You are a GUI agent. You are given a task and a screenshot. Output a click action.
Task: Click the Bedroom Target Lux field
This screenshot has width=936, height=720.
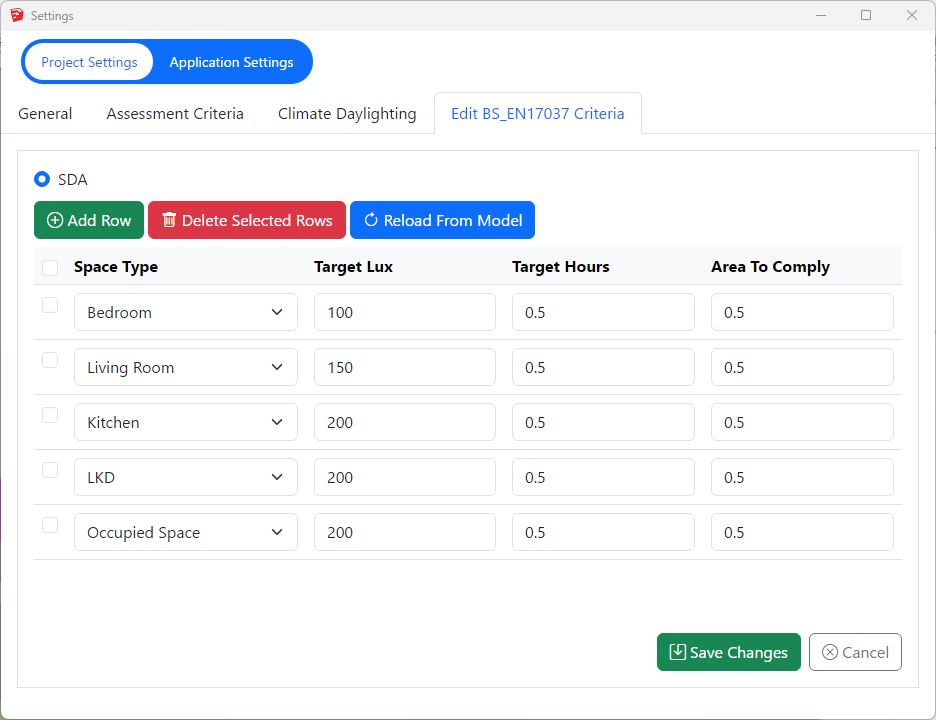pos(404,312)
